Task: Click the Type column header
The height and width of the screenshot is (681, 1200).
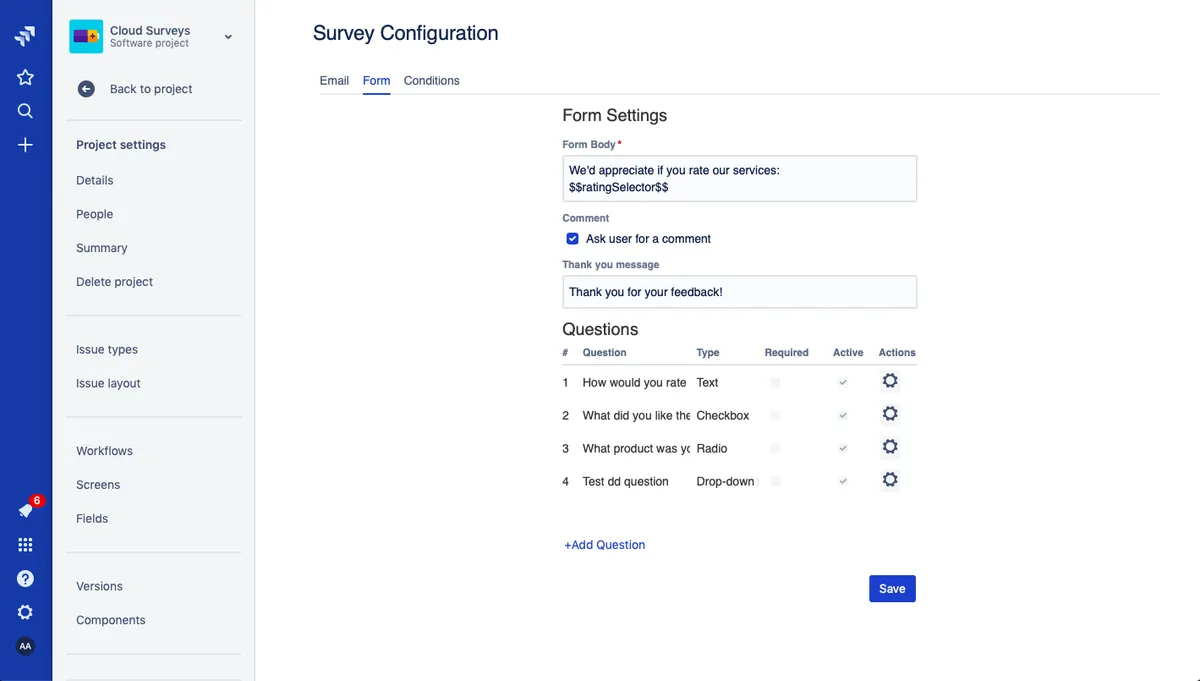Action: 708,353
